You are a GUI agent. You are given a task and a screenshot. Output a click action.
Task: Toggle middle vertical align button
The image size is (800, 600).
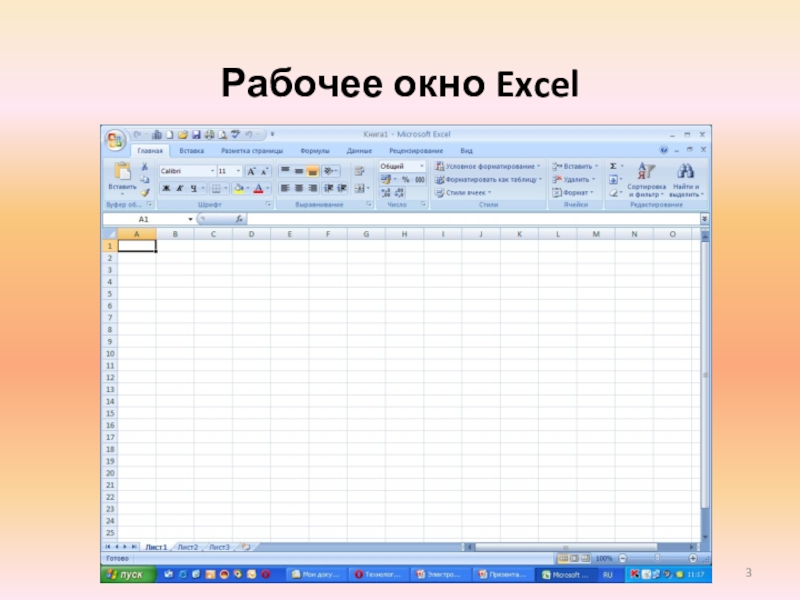click(299, 171)
